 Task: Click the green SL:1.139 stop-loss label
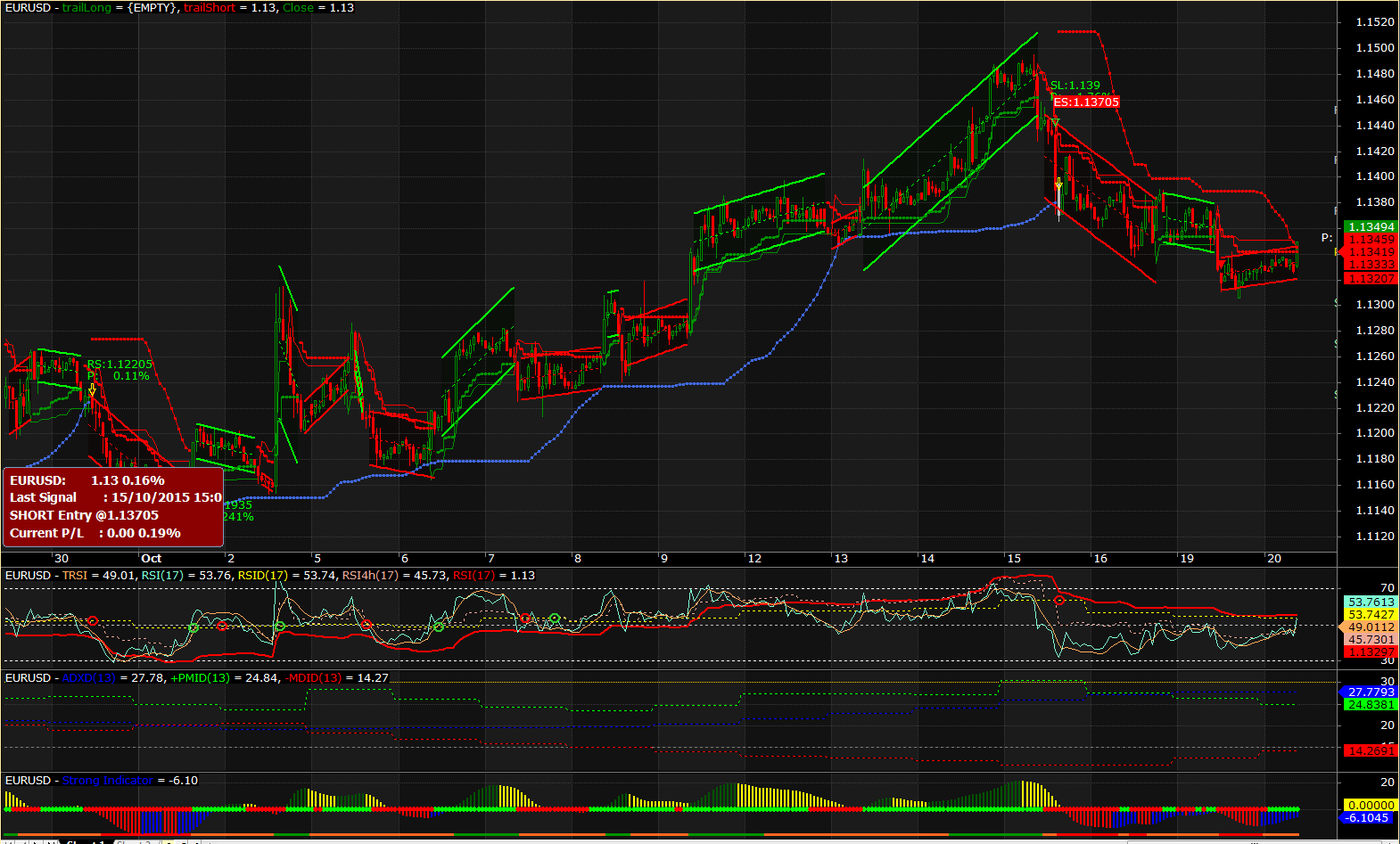(x=1075, y=86)
